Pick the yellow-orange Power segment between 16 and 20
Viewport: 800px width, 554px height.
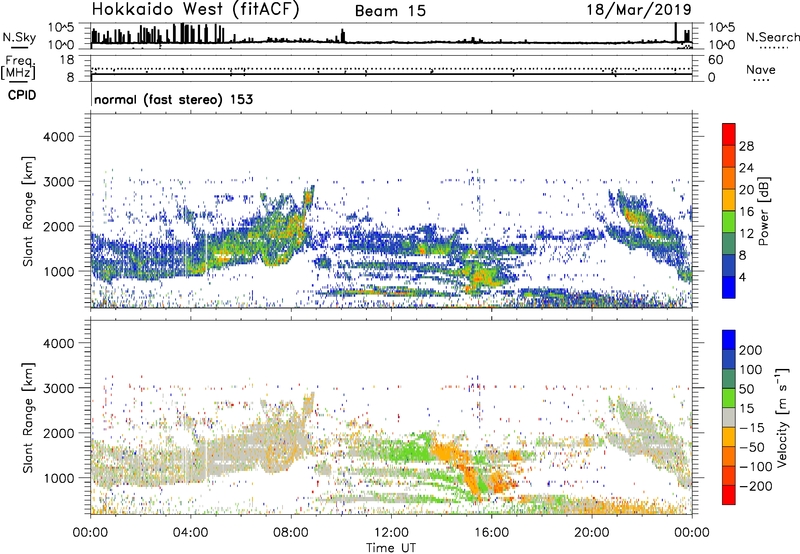point(729,200)
